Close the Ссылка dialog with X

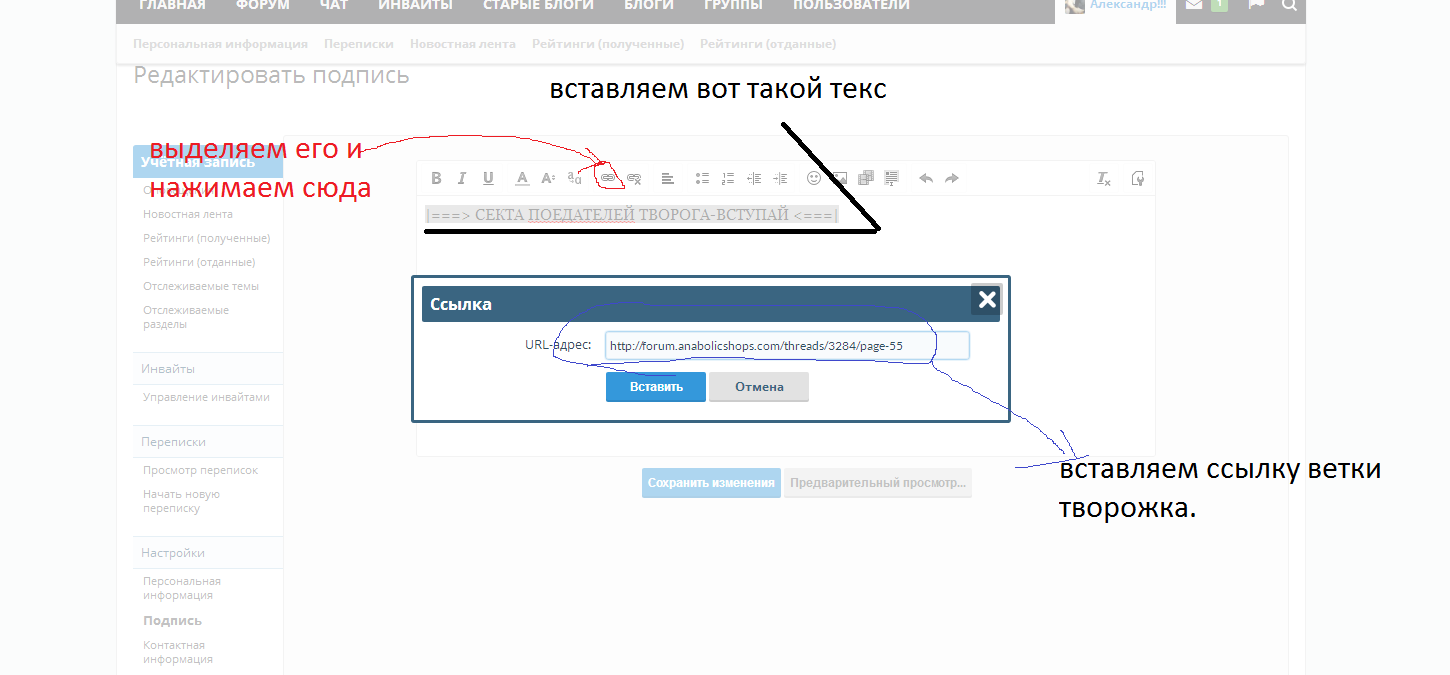click(986, 300)
